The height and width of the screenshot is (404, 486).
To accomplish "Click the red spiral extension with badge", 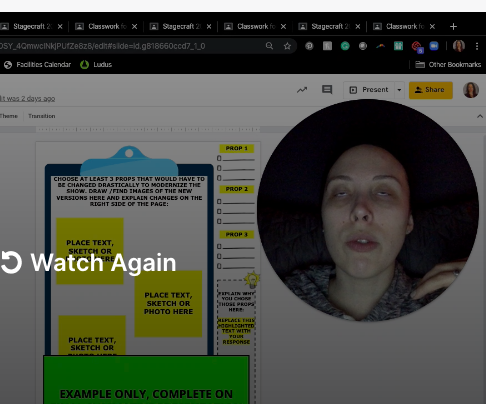I will click(417, 47).
